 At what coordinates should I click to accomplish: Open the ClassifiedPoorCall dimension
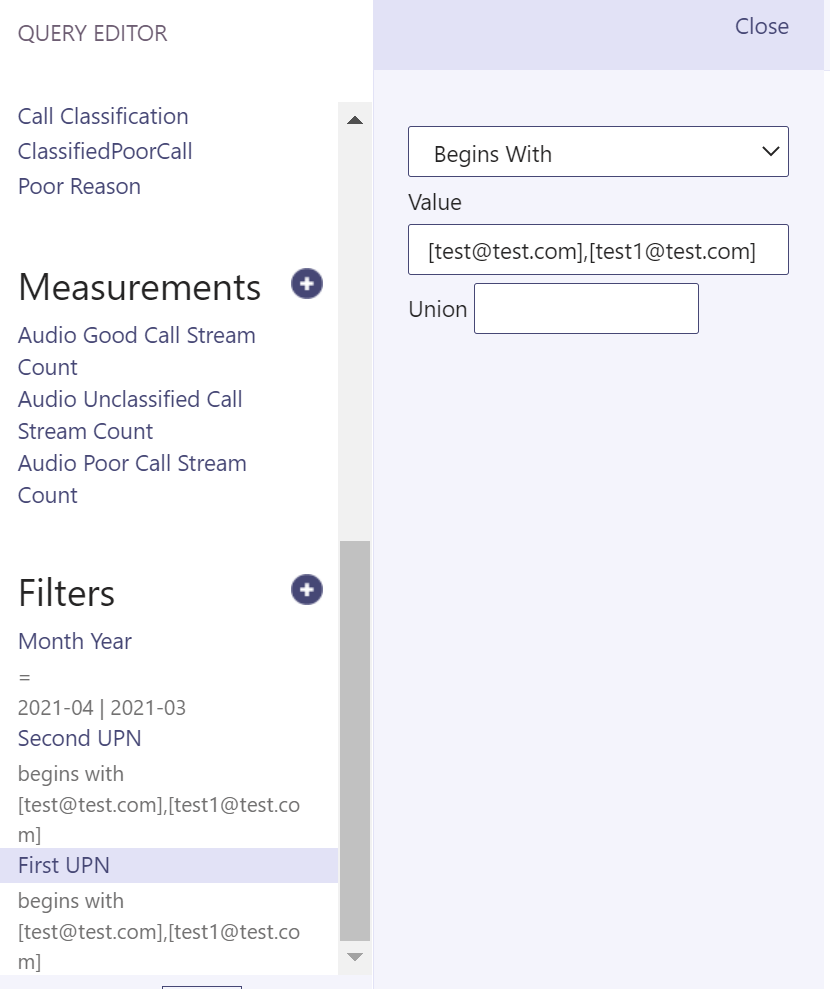coord(104,152)
